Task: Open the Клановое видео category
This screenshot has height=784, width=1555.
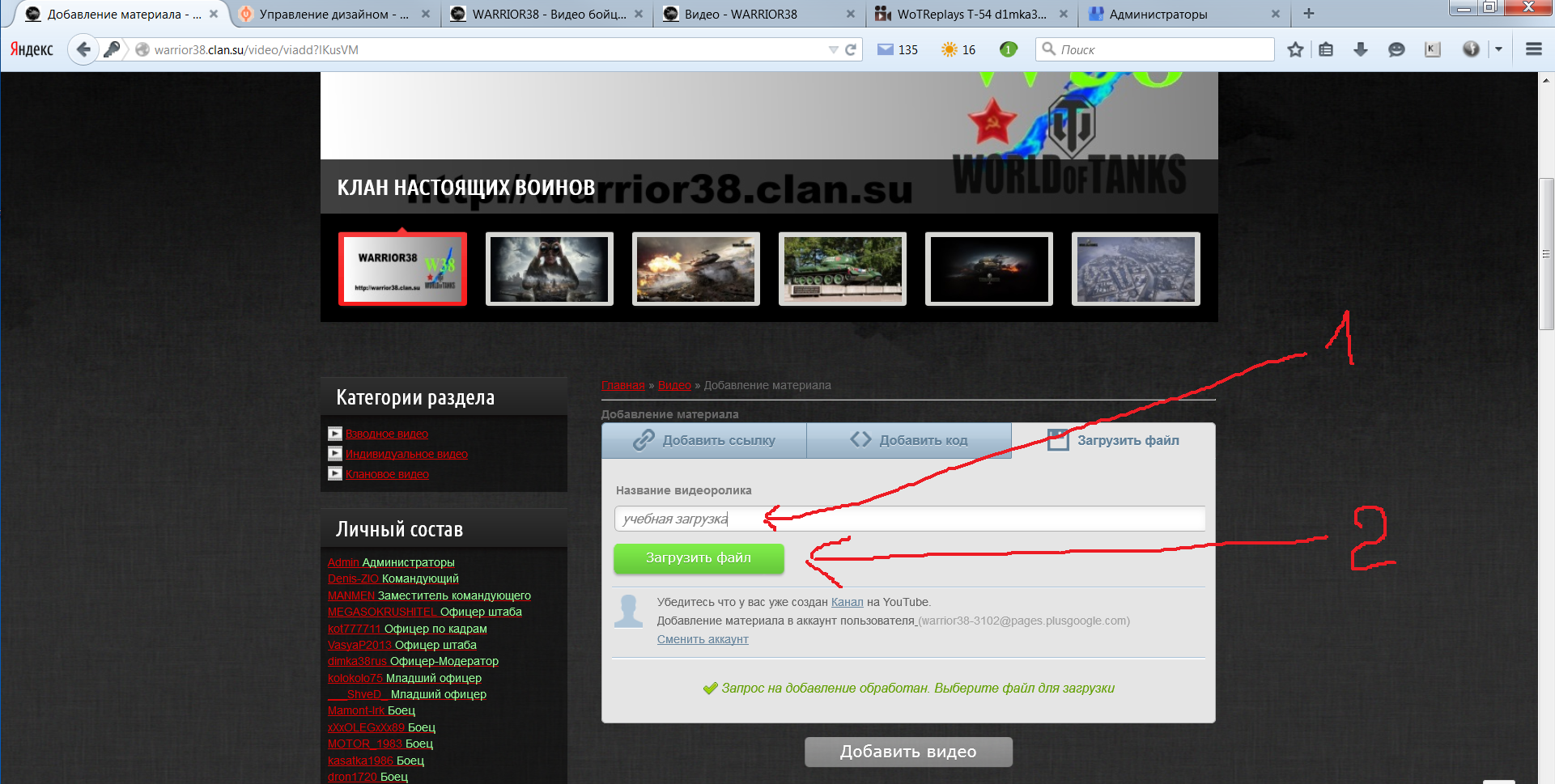Action: click(x=387, y=474)
